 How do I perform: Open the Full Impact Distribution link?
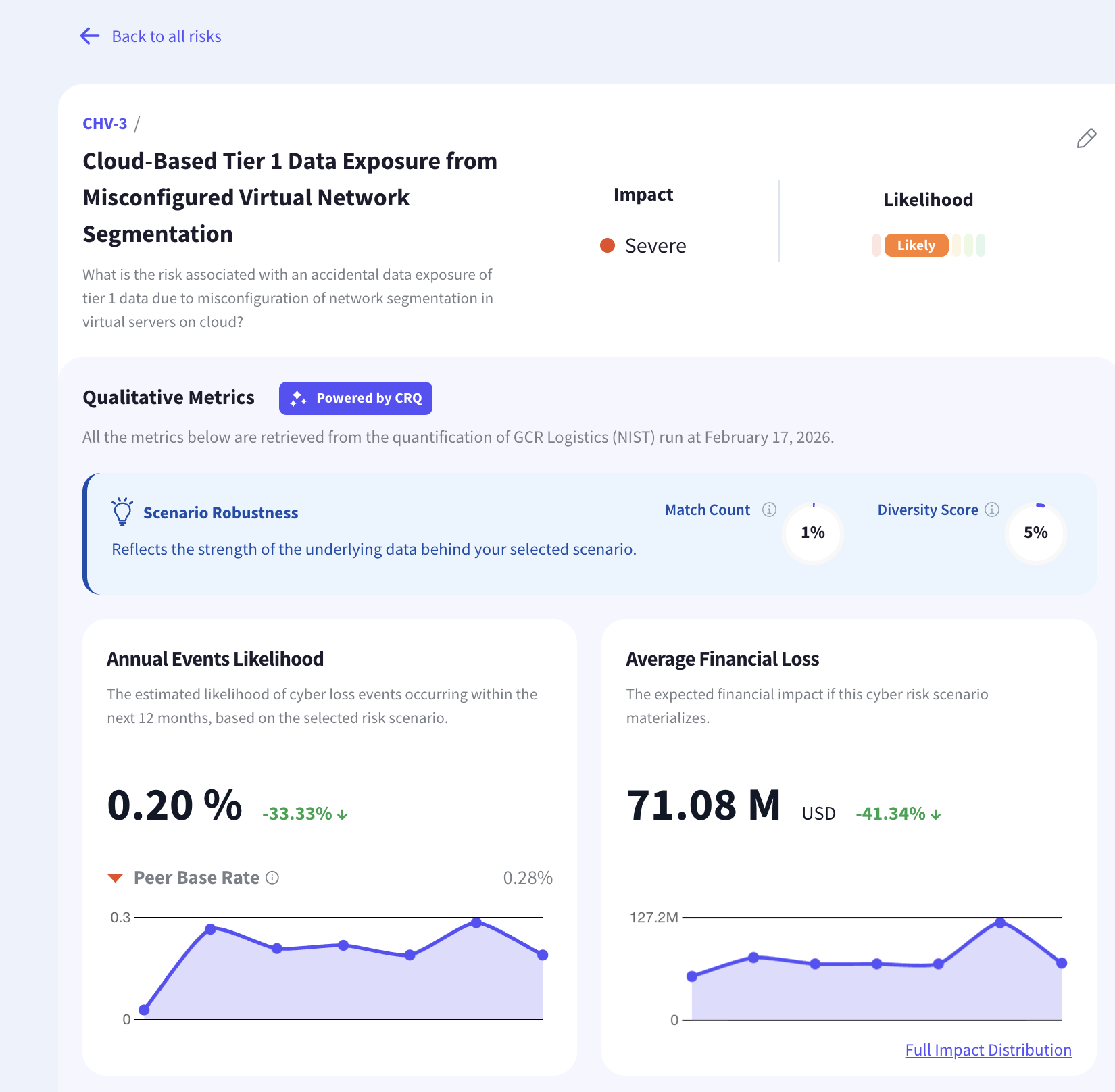(988, 1050)
